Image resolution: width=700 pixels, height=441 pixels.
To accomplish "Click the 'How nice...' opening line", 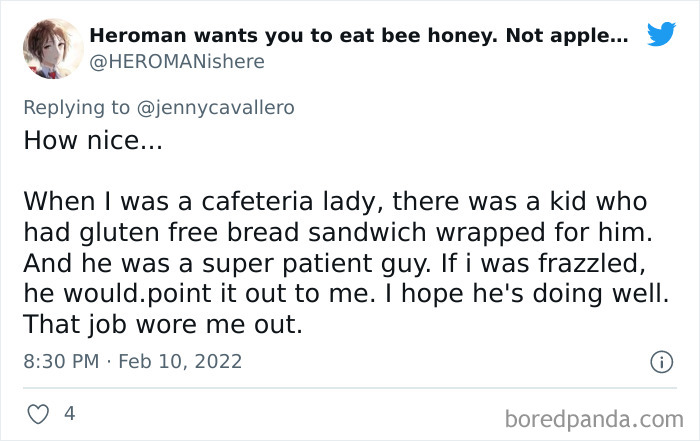I will pos(91,140).
